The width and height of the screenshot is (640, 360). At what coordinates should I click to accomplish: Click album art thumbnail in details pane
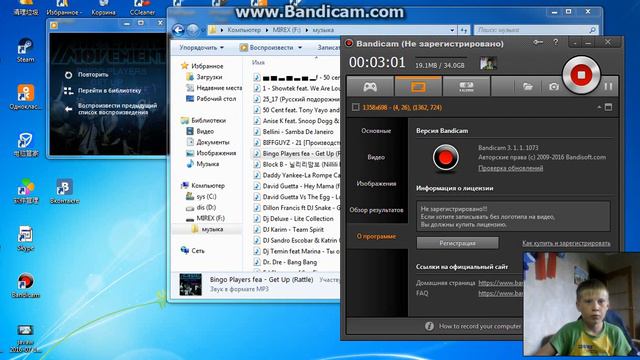(191, 284)
